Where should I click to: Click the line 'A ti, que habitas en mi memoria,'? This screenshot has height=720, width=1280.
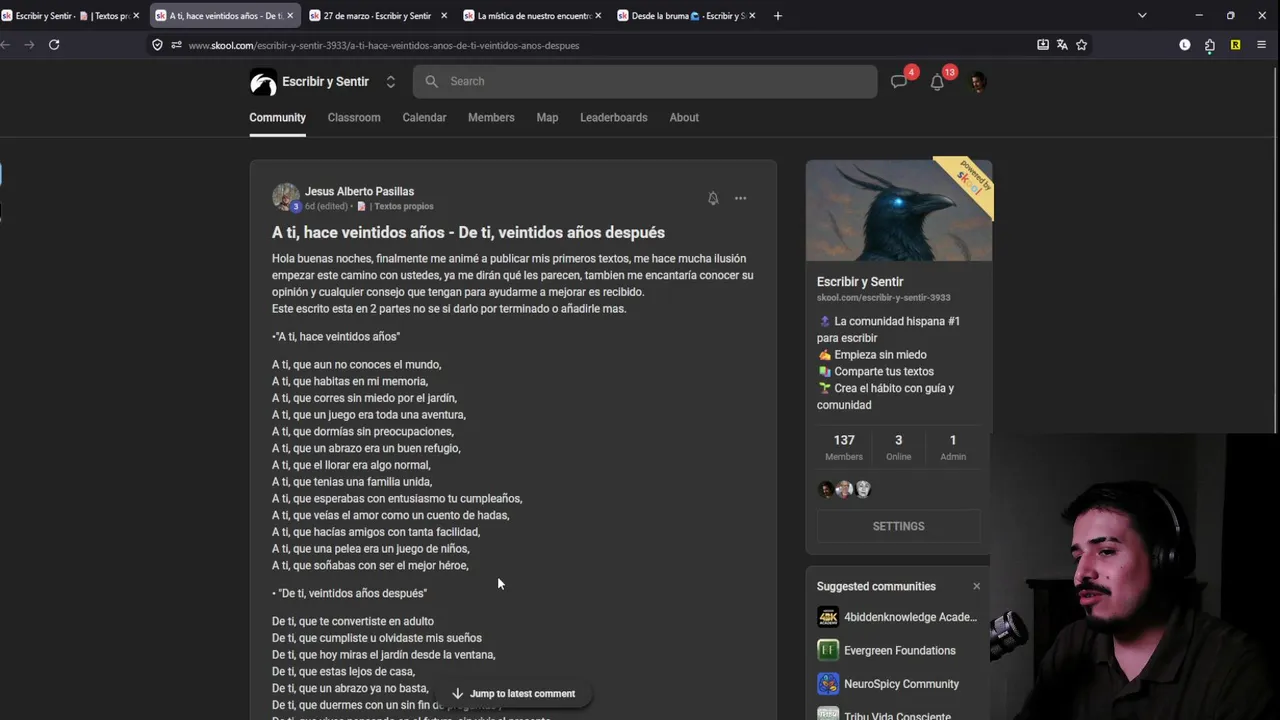pos(350,381)
